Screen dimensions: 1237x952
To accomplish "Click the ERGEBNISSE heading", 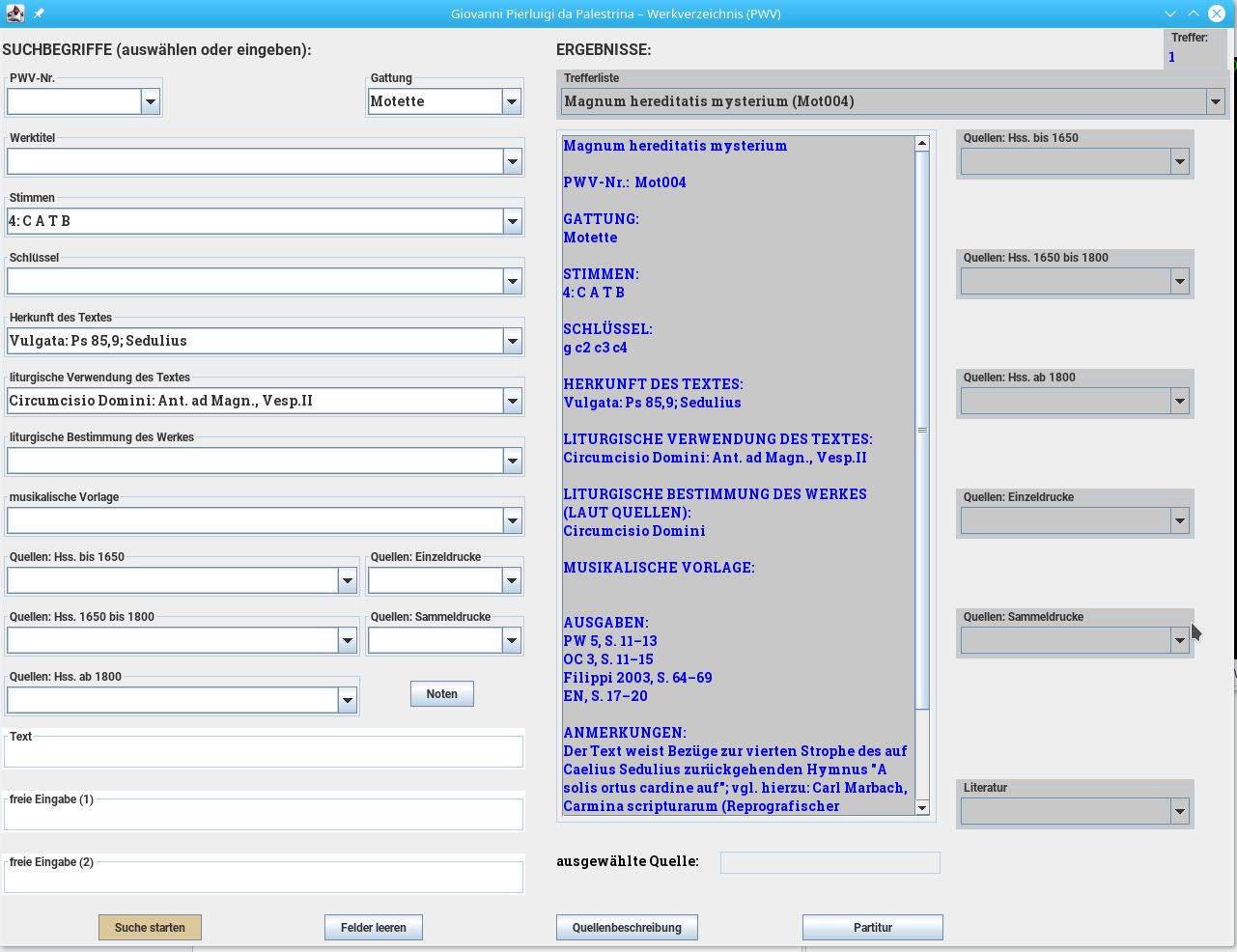I will [604, 49].
